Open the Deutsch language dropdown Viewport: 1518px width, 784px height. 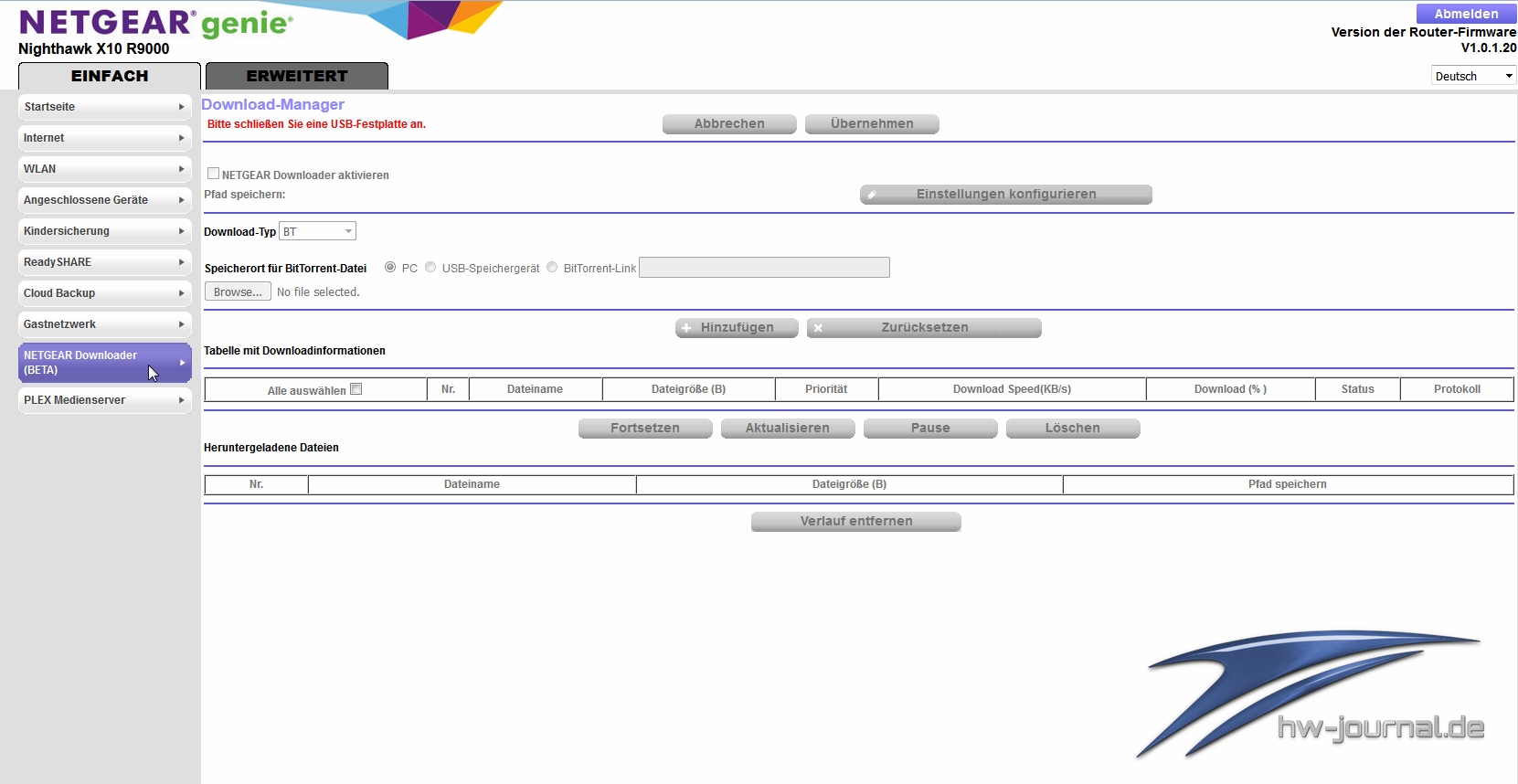(1472, 76)
